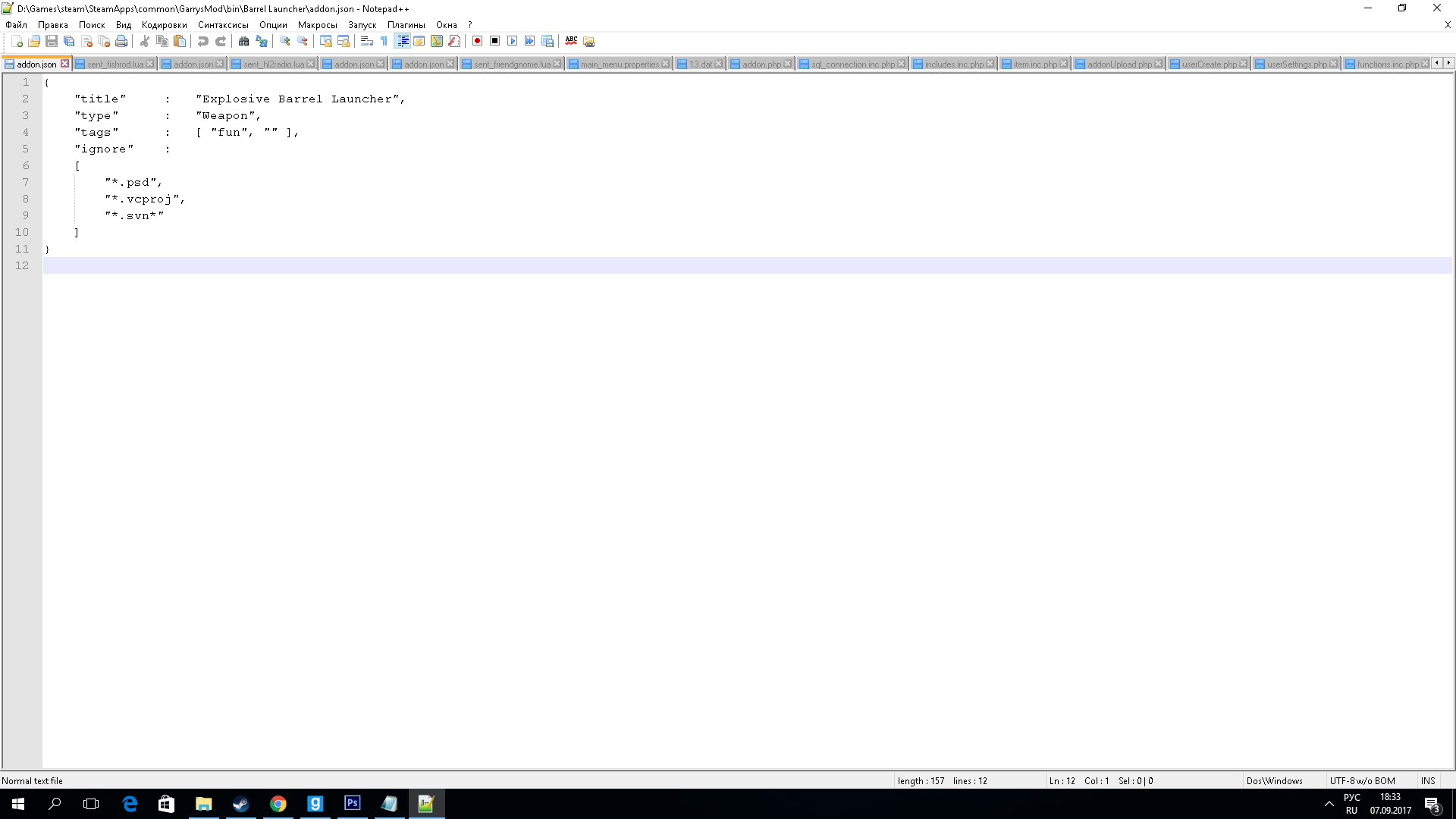Open the Плагины menu

(x=406, y=25)
